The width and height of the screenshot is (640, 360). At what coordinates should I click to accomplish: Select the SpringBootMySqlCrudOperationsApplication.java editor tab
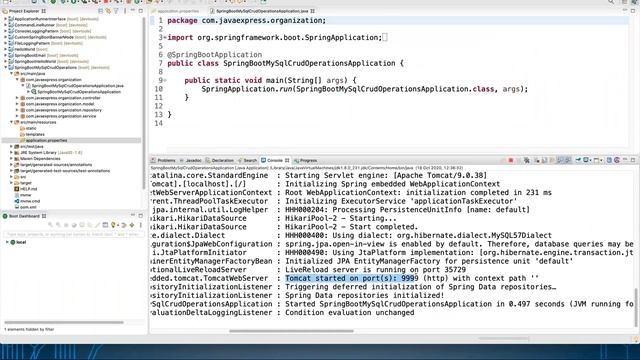coord(262,11)
